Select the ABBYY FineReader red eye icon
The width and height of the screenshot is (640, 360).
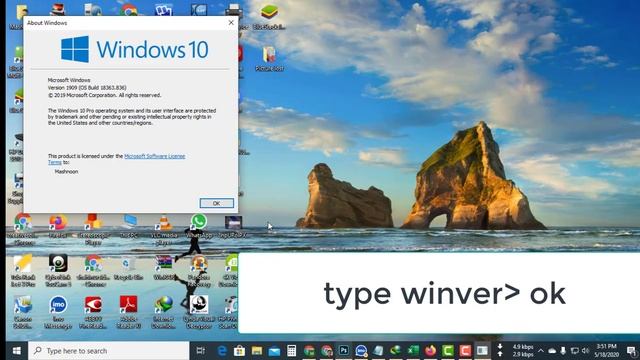(93, 312)
